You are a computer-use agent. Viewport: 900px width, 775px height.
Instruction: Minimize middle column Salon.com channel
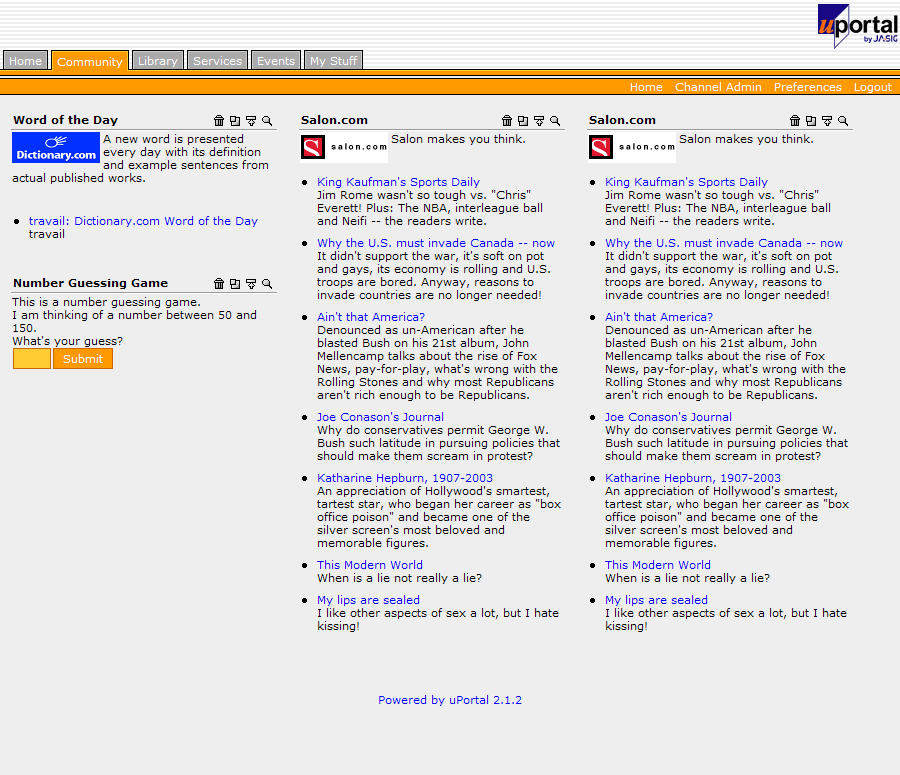pos(539,121)
